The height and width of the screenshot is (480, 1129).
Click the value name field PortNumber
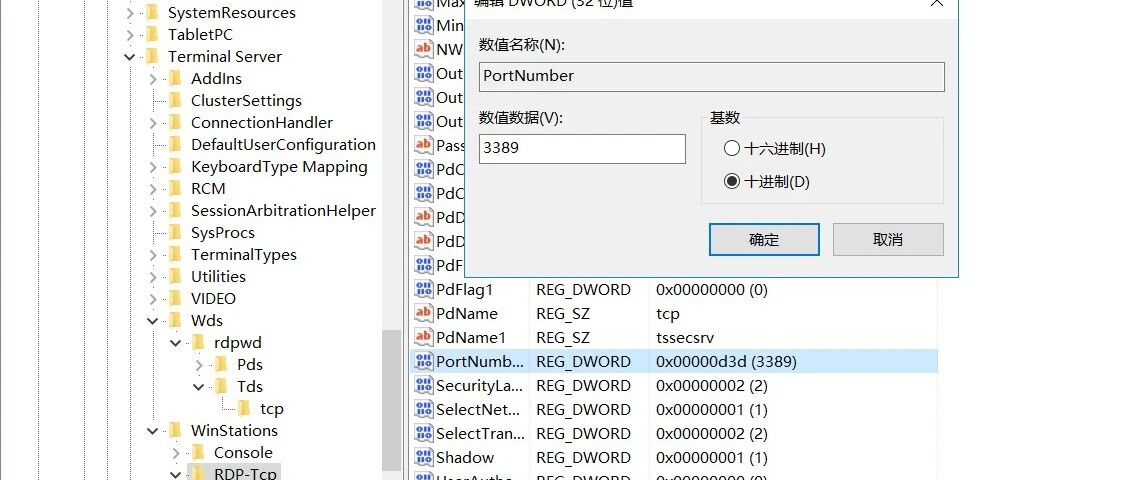tap(711, 76)
